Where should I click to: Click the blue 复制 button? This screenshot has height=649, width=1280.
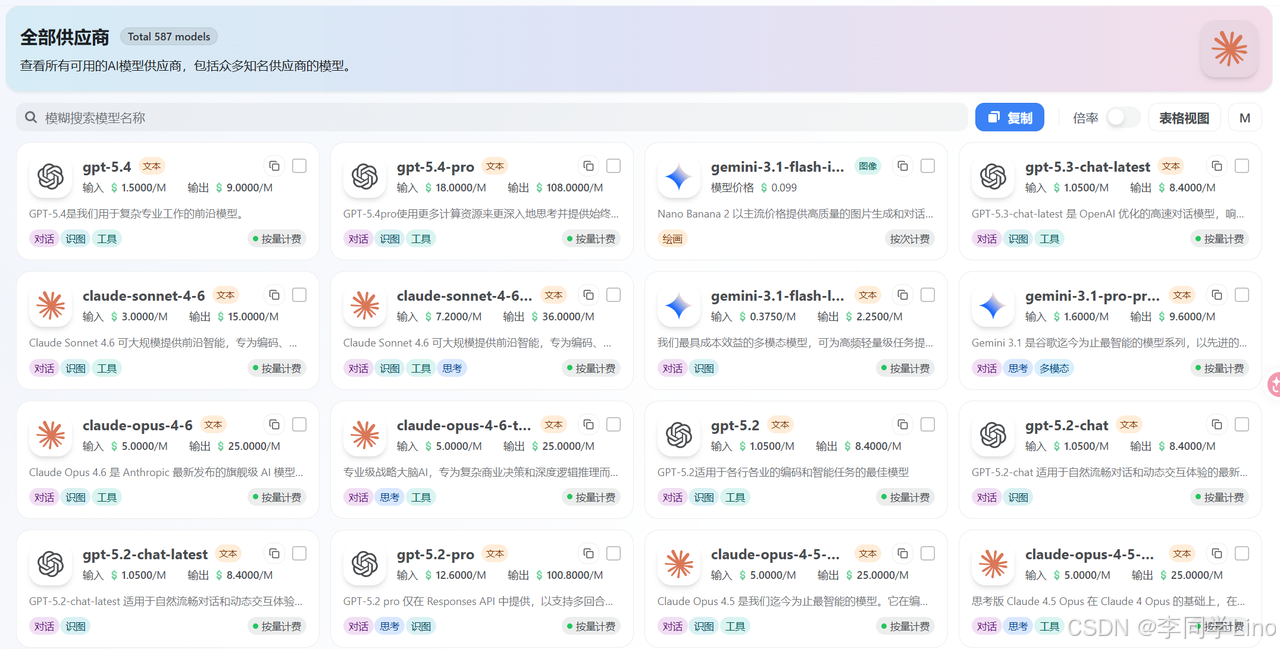coord(1010,117)
